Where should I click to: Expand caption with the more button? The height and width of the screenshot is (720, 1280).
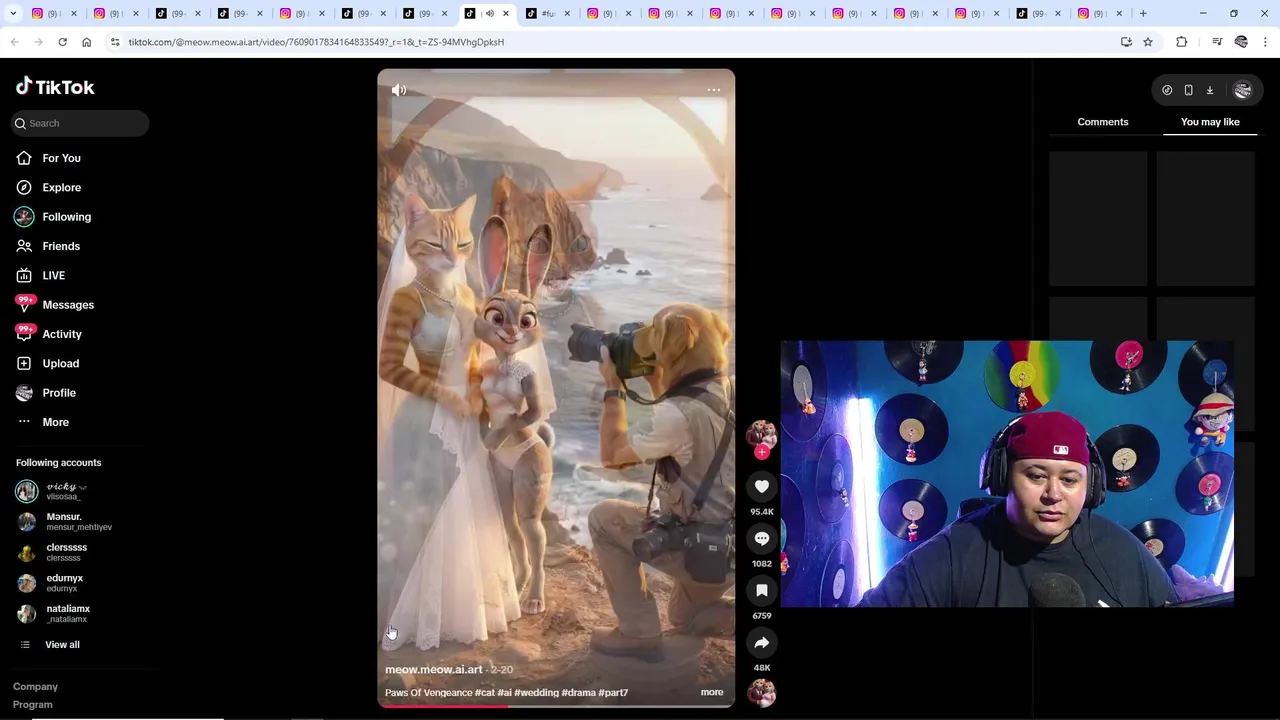pos(712,692)
